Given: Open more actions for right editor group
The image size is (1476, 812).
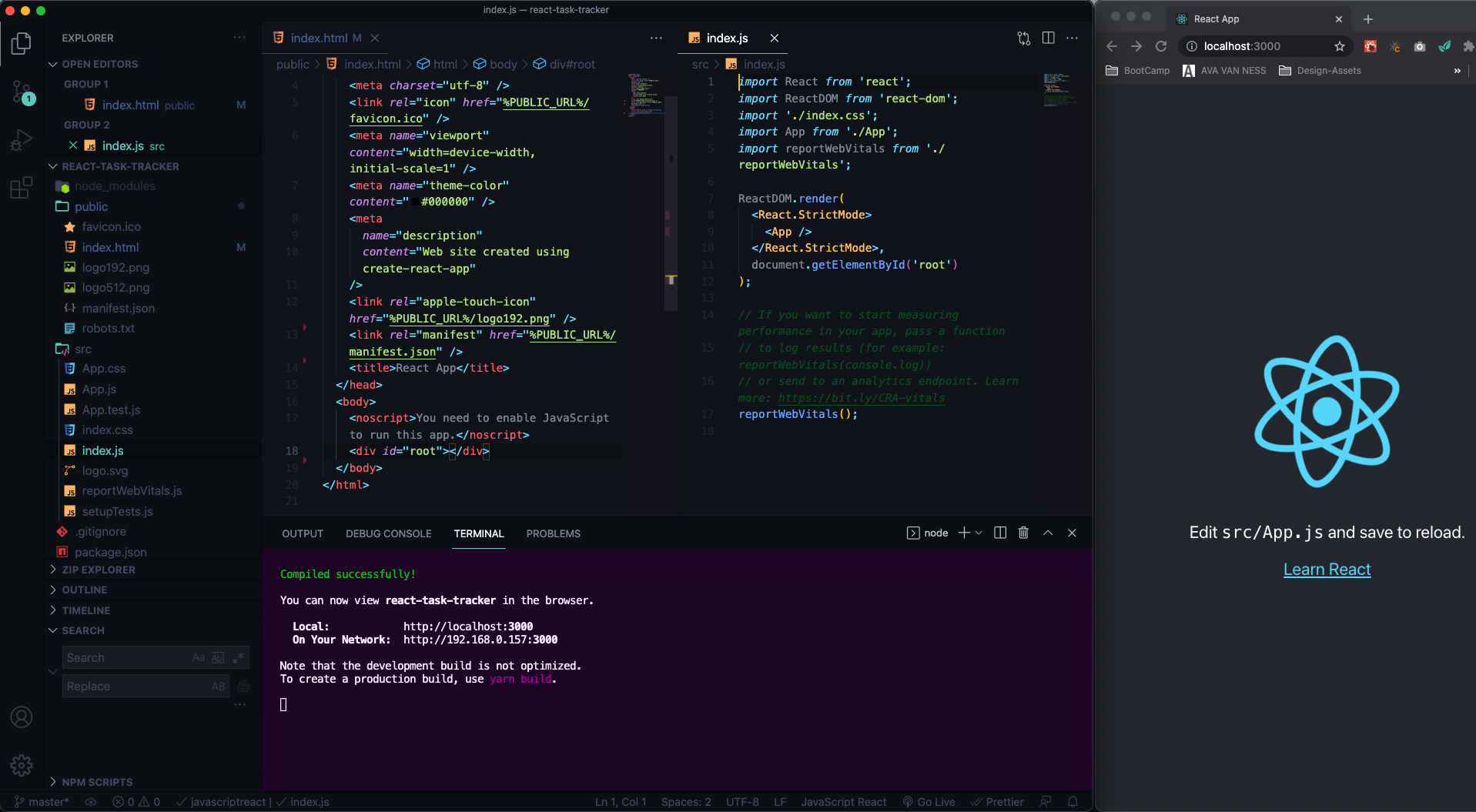Looking at the screenshot, I should point(1072,38).
